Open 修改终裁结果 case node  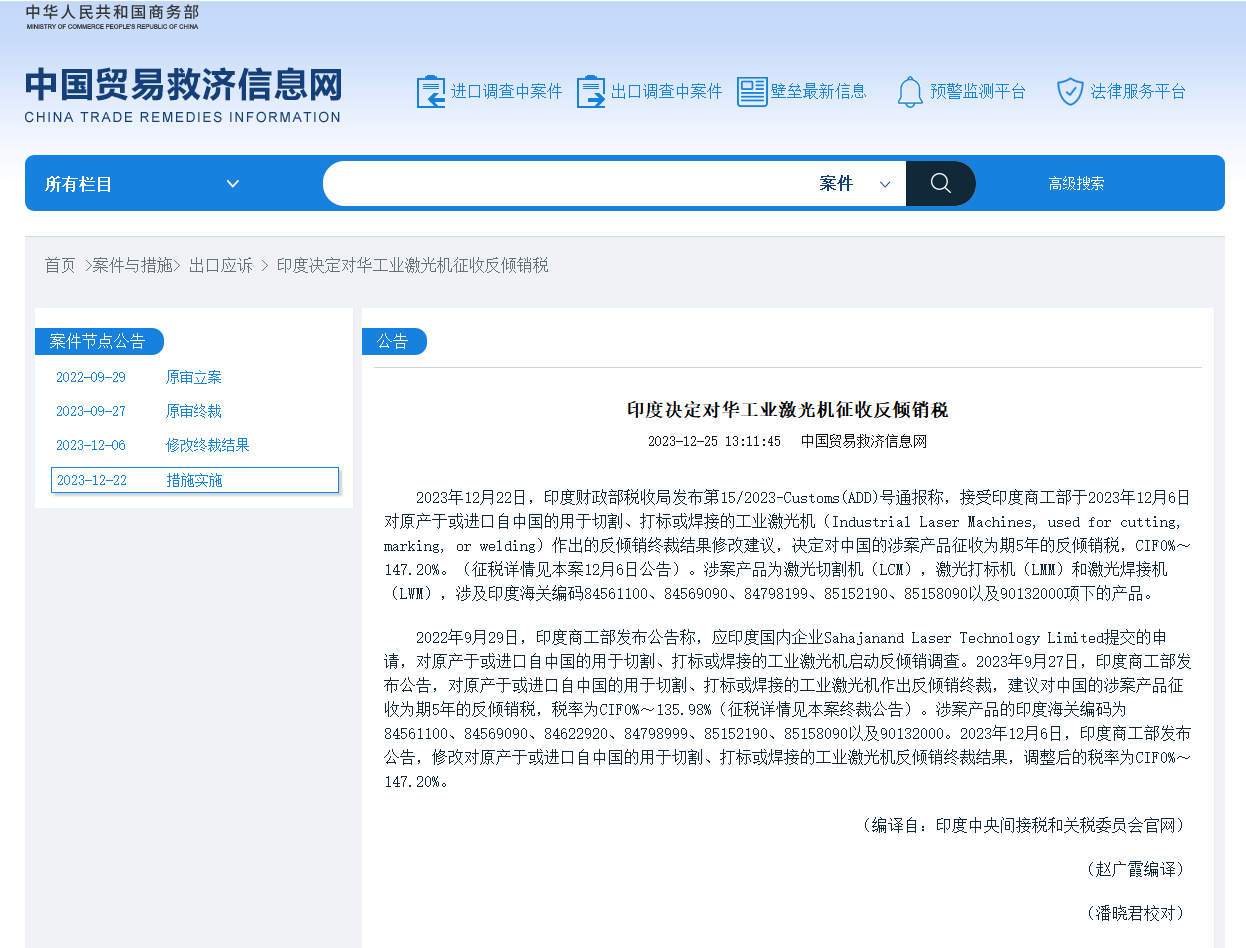click(208, 445)
